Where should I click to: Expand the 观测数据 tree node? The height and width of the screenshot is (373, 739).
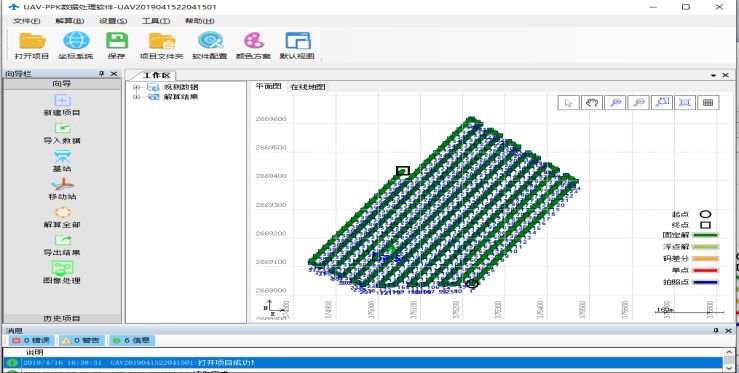pos(136,87)
